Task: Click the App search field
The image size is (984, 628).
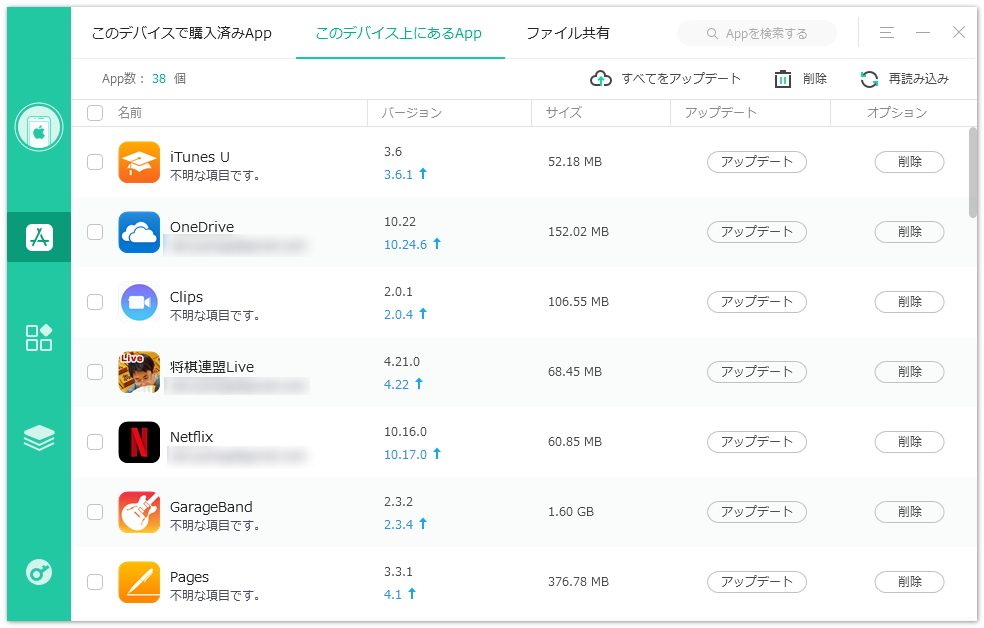Action: tap(757, 32)
